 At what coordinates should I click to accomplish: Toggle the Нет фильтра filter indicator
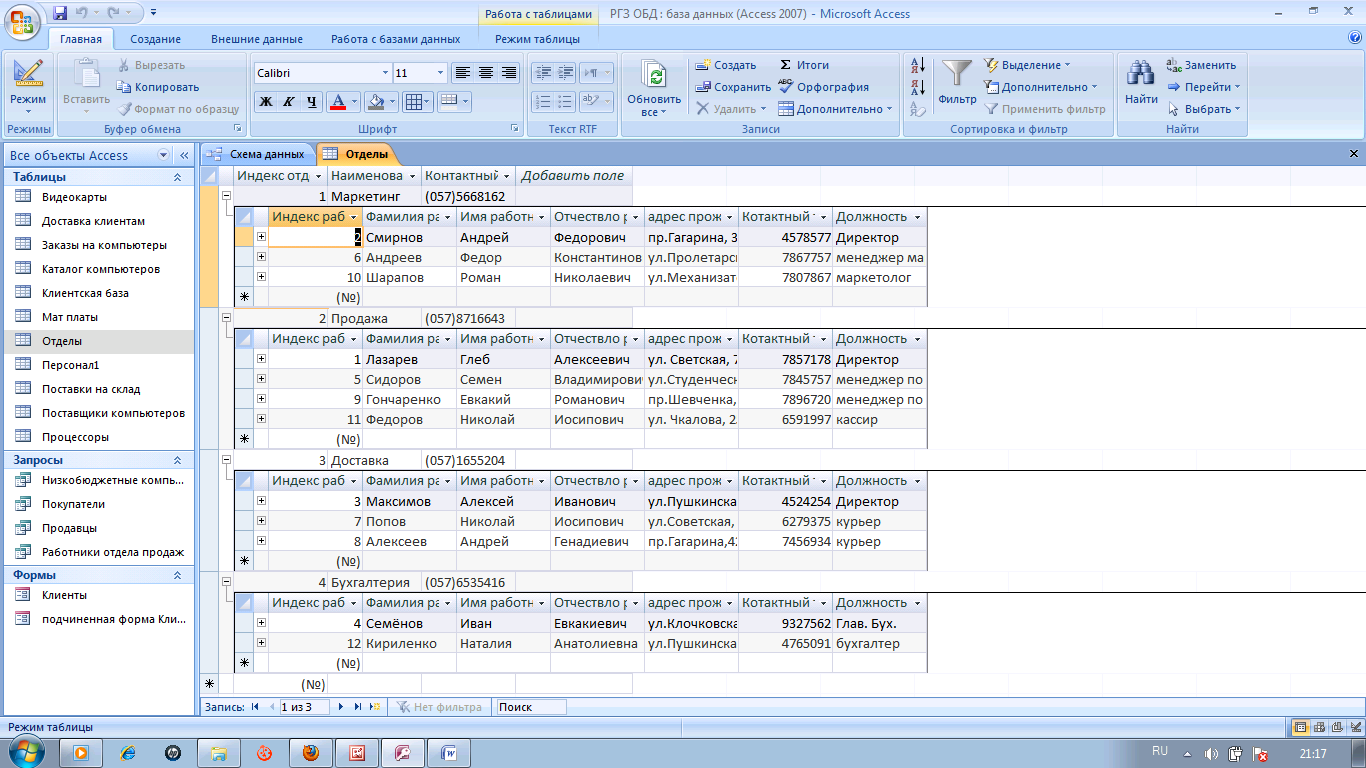[439, 707]
